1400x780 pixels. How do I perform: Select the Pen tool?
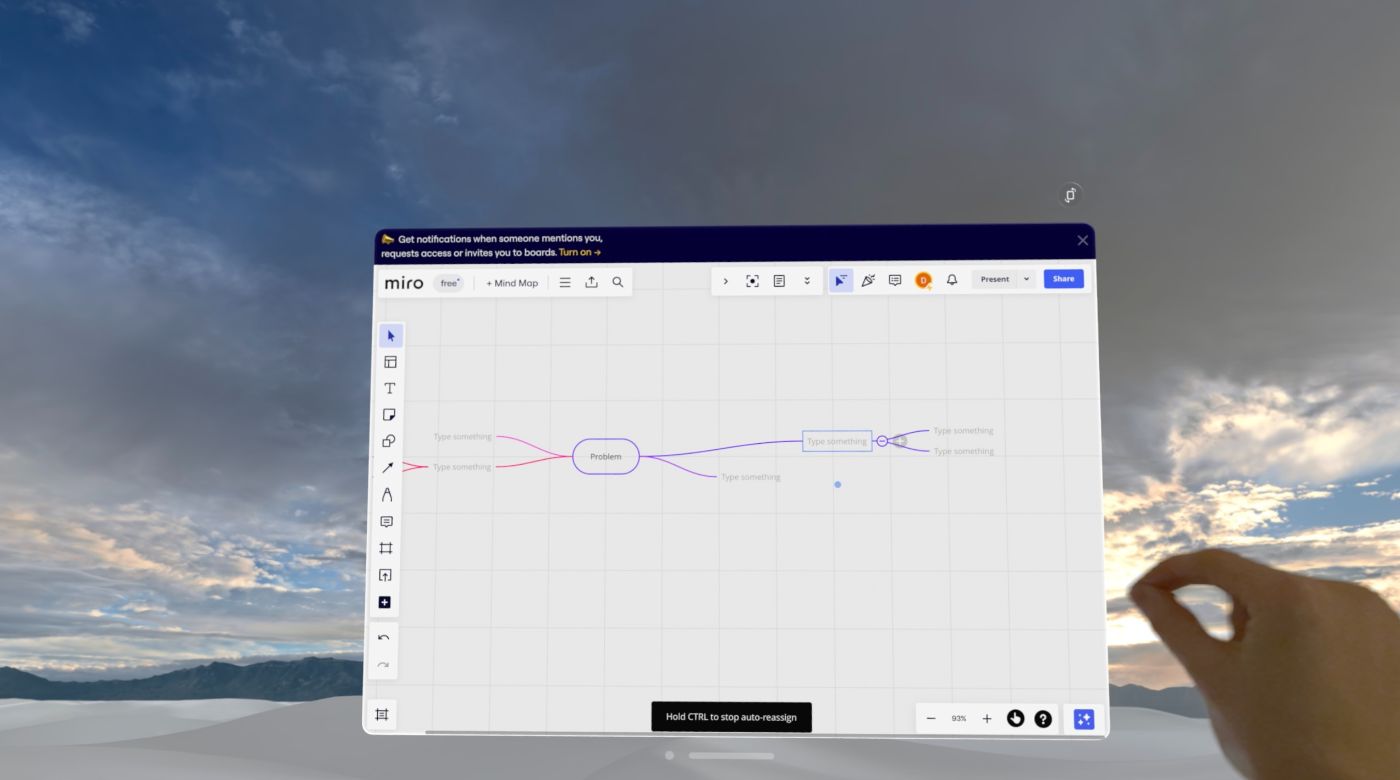tap(389, 493)
